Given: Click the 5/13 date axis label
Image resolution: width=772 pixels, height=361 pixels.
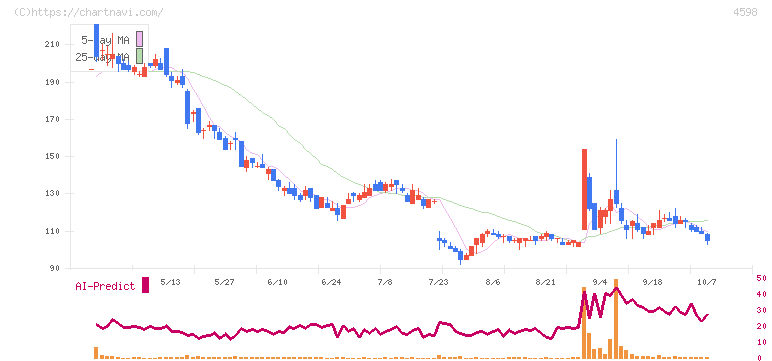Looking at the screenshot, I should coord(171,282).
